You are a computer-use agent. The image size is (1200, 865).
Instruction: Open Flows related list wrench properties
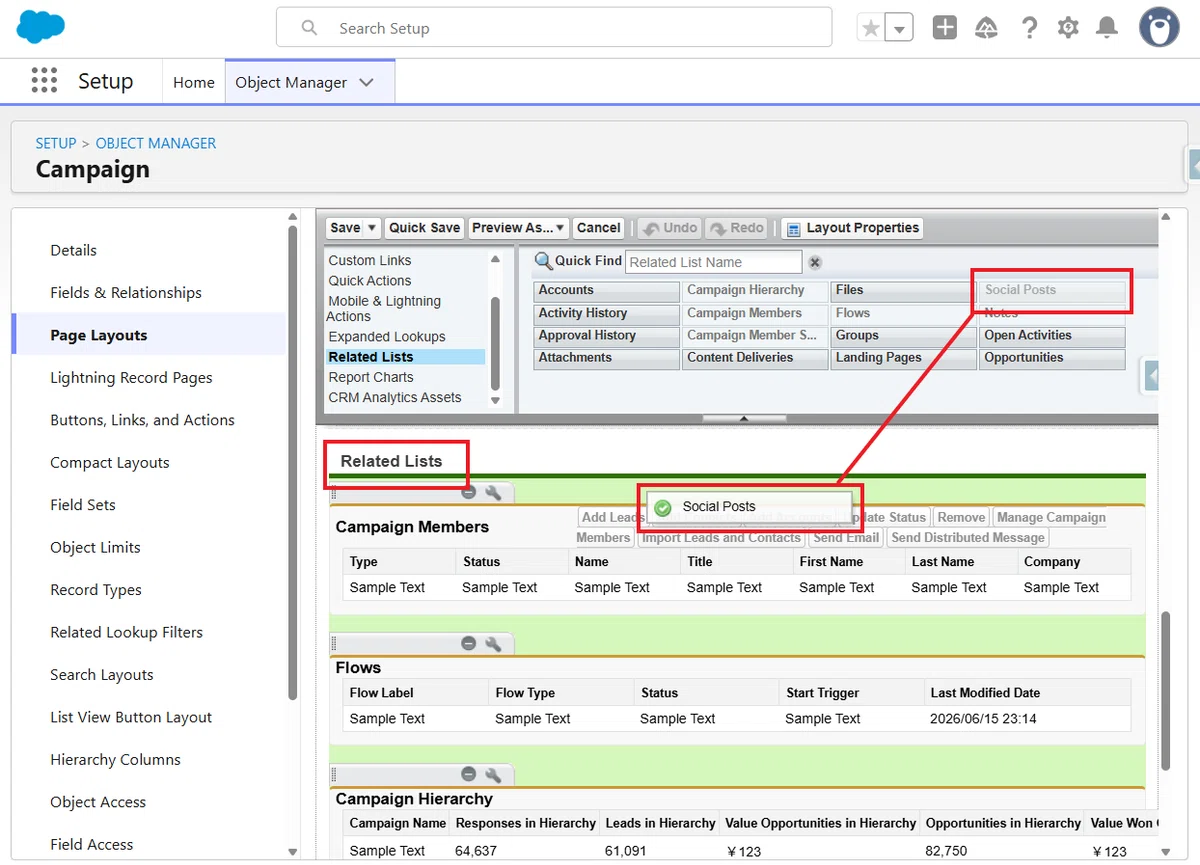coord(493,643)
